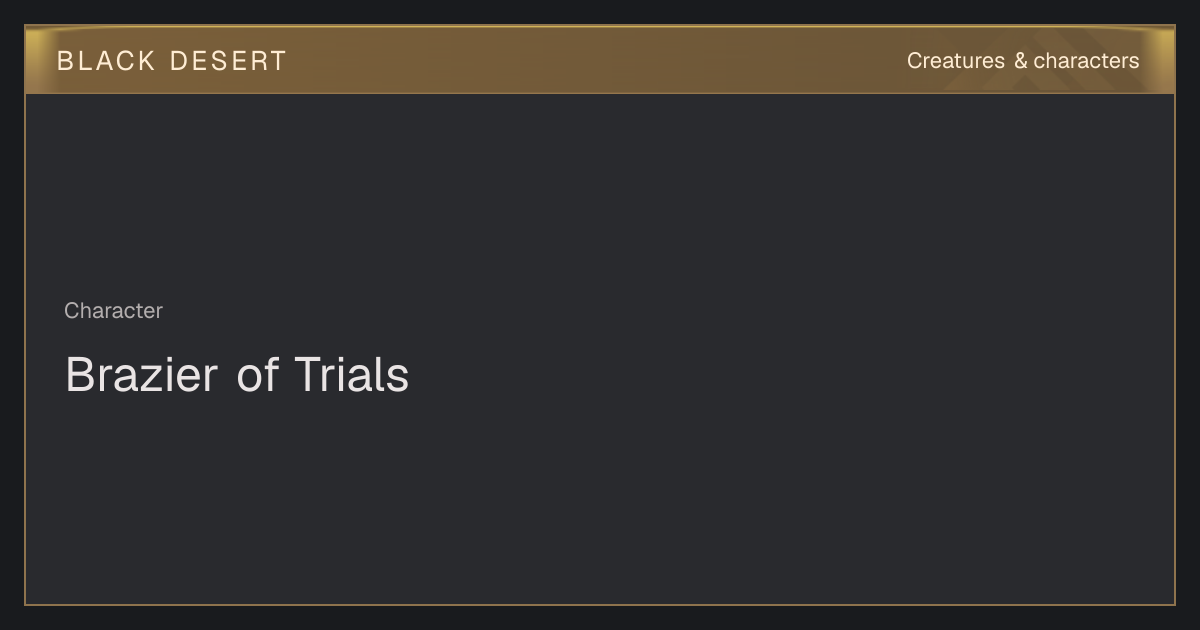Click the word characters in the header
This screenshot has height=630, width=1200.
(1086, 61)
